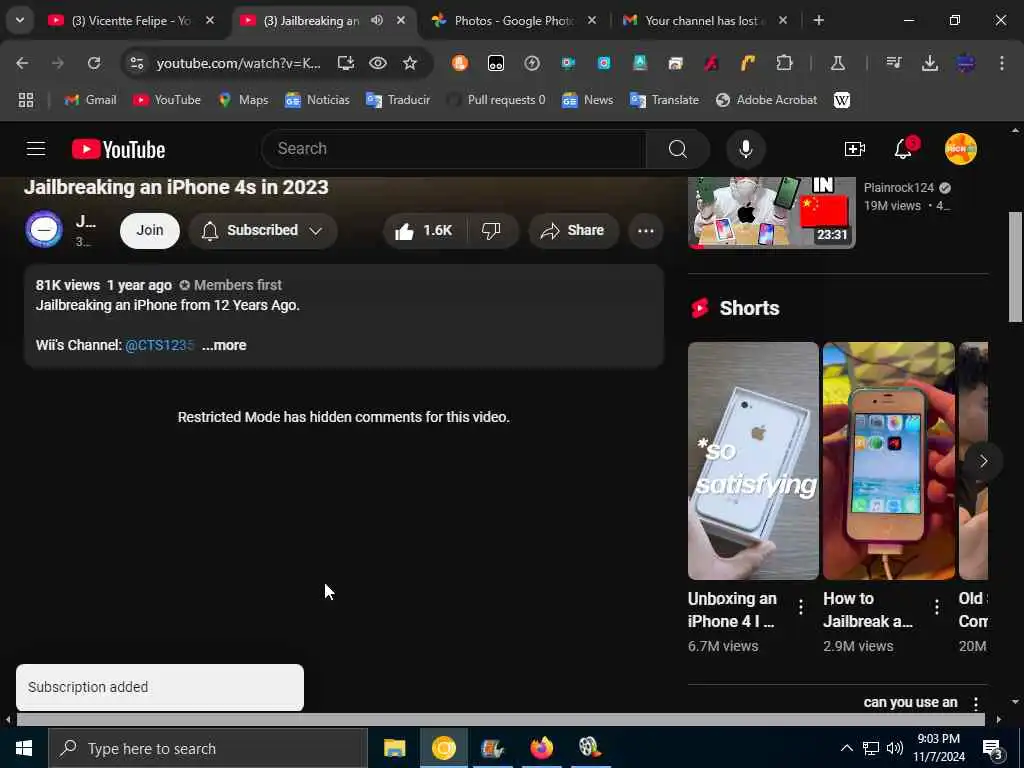The image size is (1024, 768).
Task: Open the YouTube hamburger guide menu
Action: coord(36,149)
